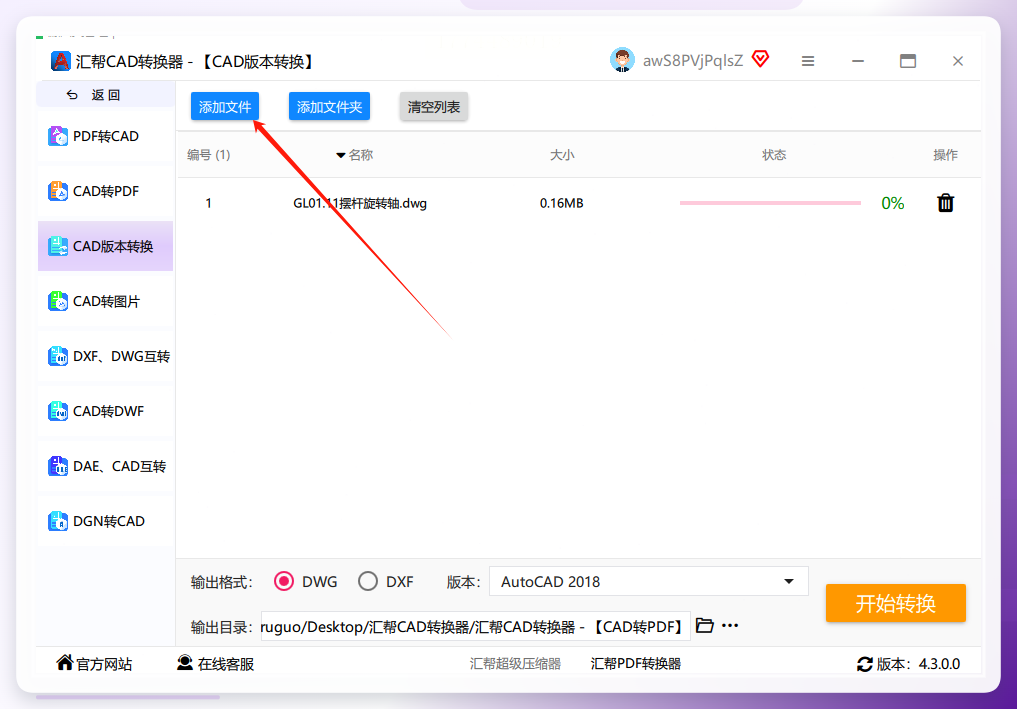
Task: Click the CAD转DWF sidebar icon
Action: click(x=58, y=411)
